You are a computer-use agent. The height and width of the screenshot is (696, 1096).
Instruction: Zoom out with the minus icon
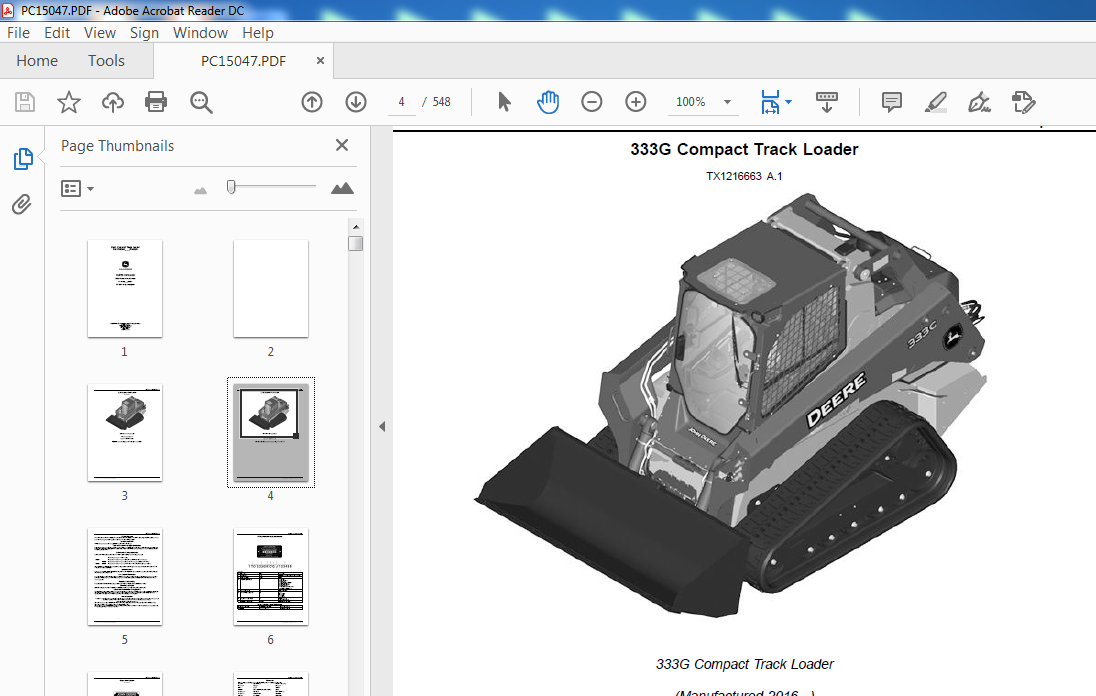coord(591,102)
